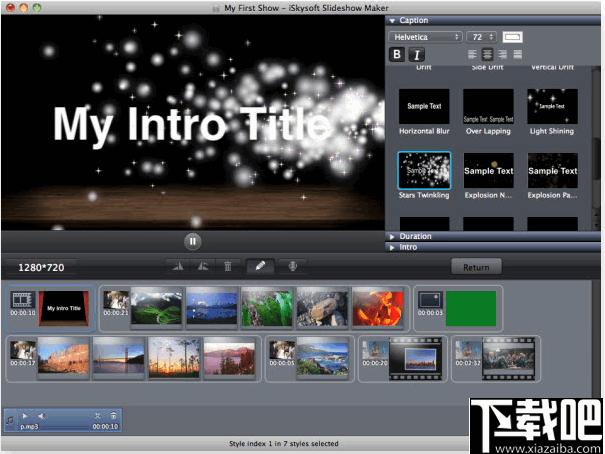This screenshot has height=454, width=605.
Task: Click the status text 'Style index 1 in 7 styles selected'
Action: tap(284, 444)
